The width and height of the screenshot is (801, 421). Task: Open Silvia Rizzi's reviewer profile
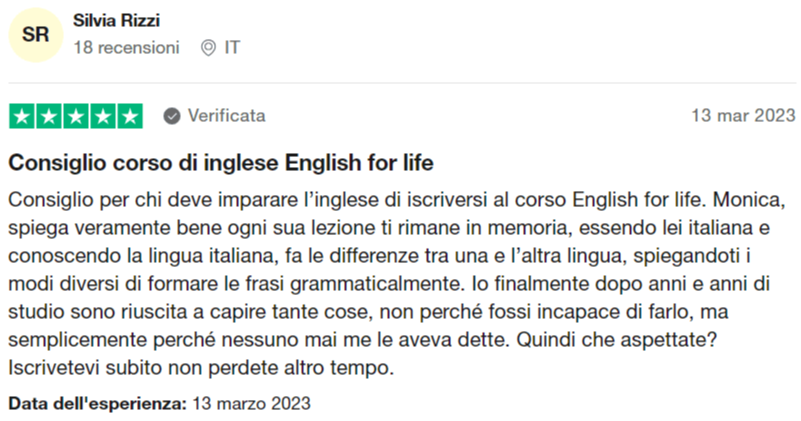pos(116,20)
